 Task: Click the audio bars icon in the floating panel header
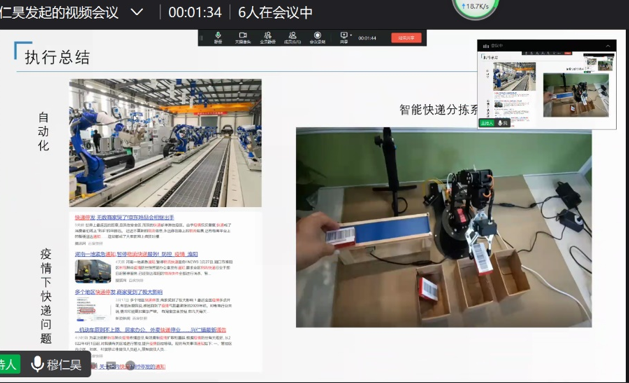485,46
